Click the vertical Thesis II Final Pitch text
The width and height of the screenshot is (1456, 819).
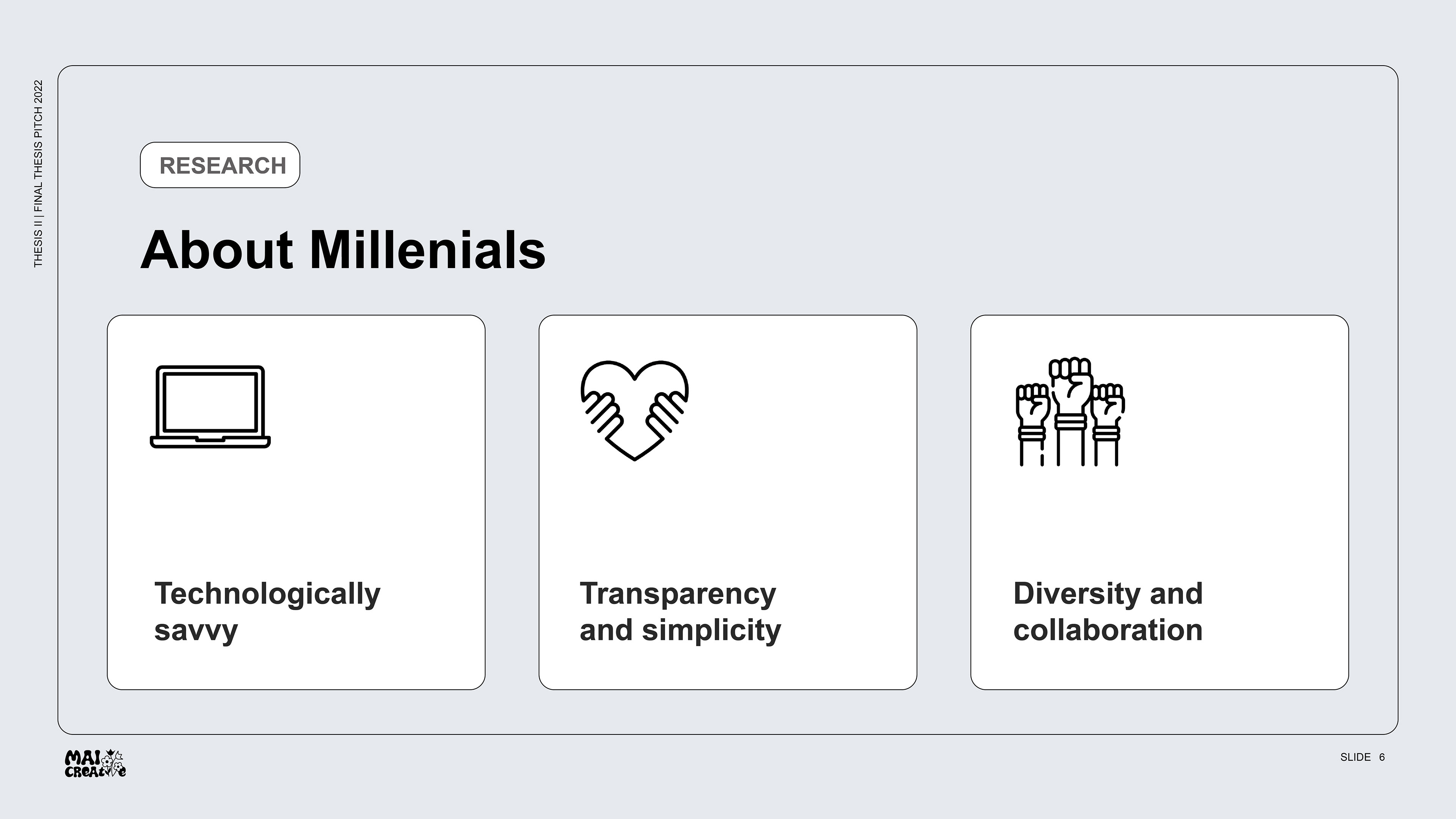(x=38, y=174)
